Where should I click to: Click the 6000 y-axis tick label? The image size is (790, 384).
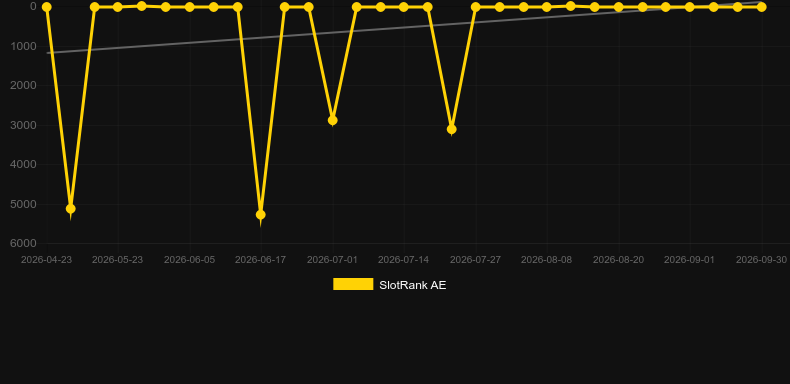coord(23,243)
